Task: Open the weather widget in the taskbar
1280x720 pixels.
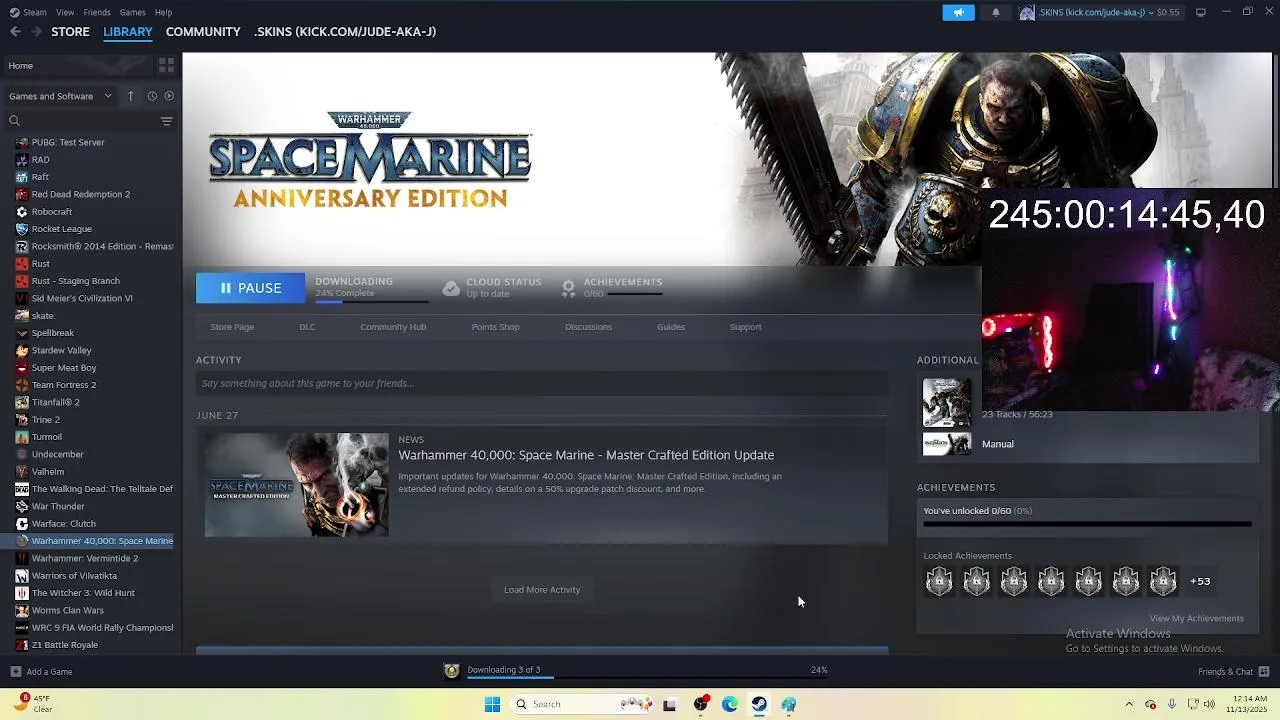Action: tap(32, 704)
